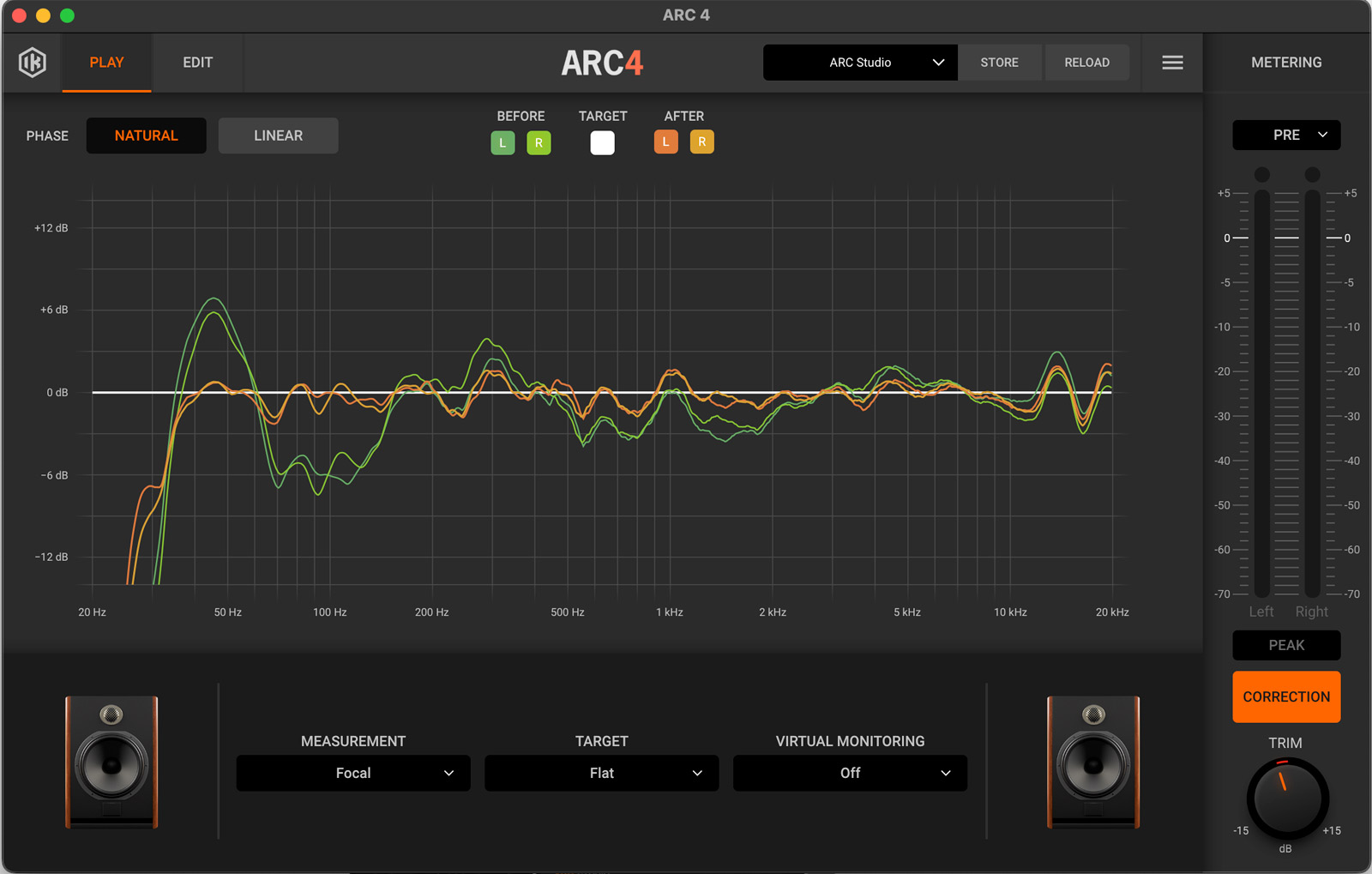Open the Virtual Monitoring dropdown
The height and width of the screenshot is (874, 1372).
click(849, 773)
